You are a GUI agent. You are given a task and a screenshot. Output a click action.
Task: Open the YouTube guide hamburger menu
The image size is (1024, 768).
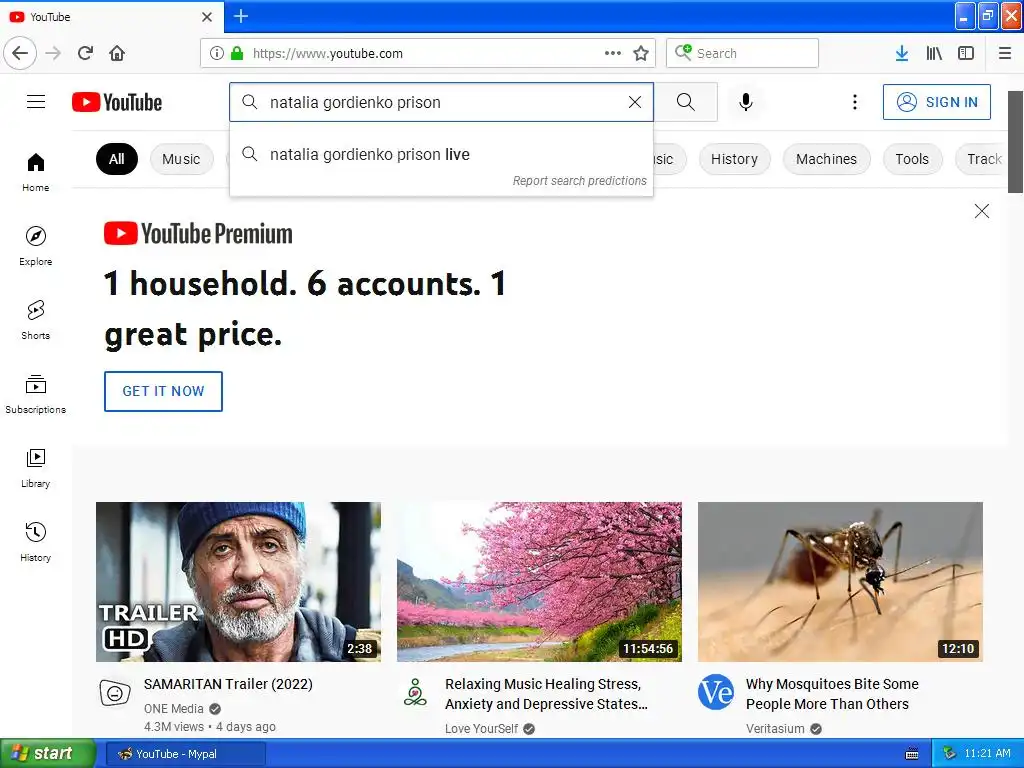(36, 102)
